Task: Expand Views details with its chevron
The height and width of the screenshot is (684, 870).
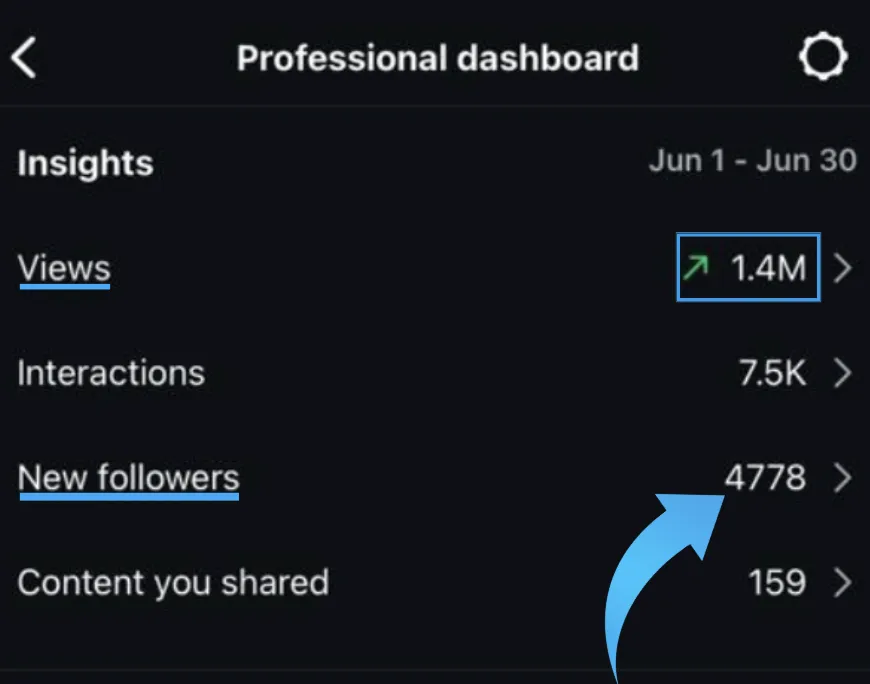Action: click(842, 268)
